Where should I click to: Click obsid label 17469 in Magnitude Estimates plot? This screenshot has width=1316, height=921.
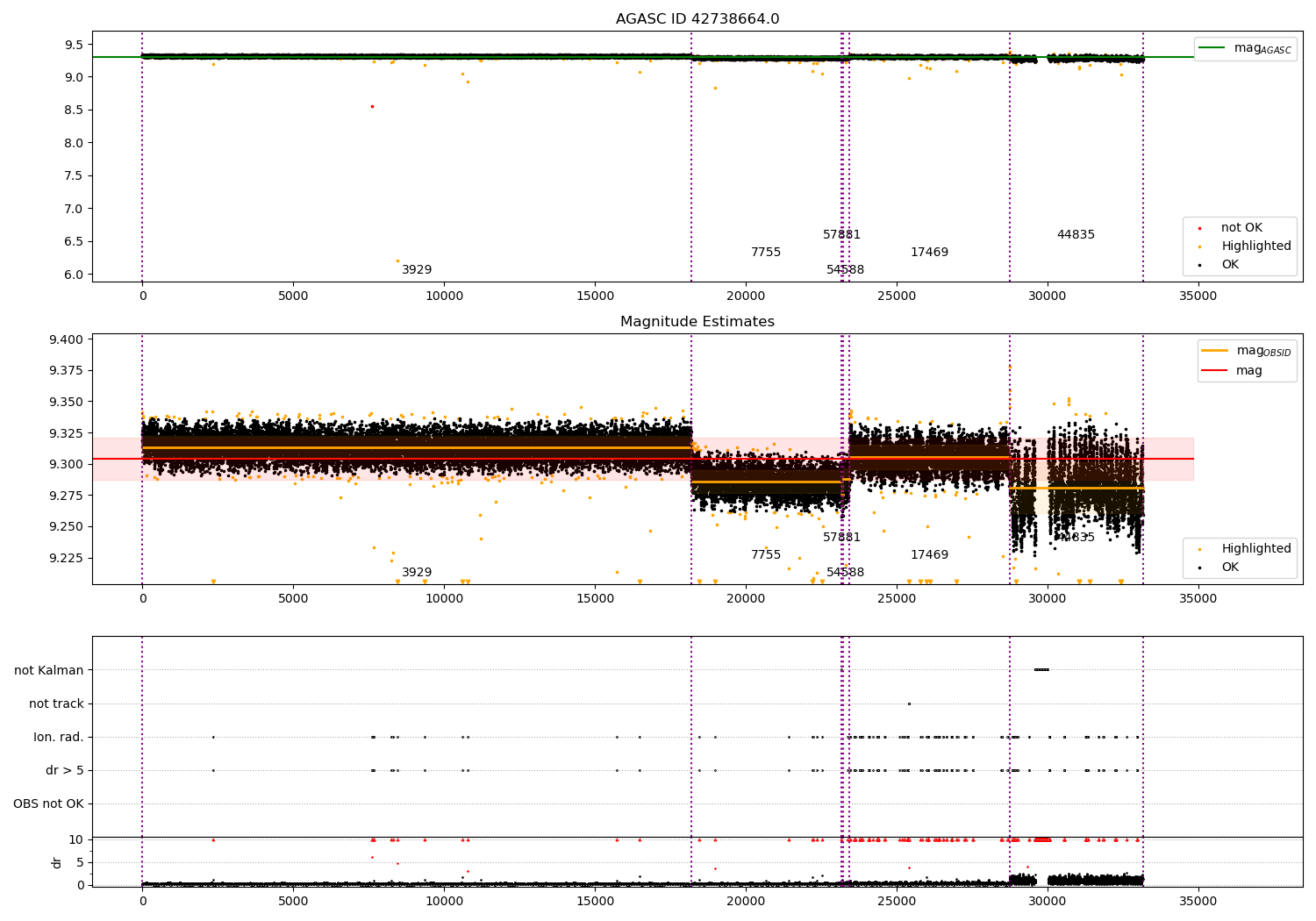click(x=930, y=555)
